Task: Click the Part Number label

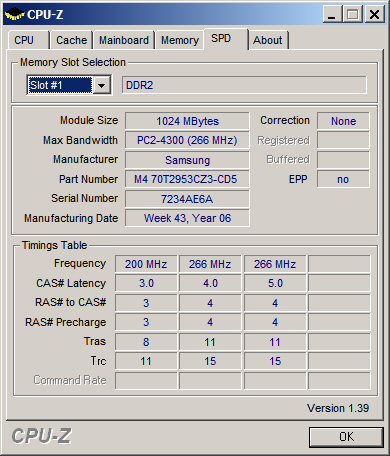Action: tap(88, 179)
